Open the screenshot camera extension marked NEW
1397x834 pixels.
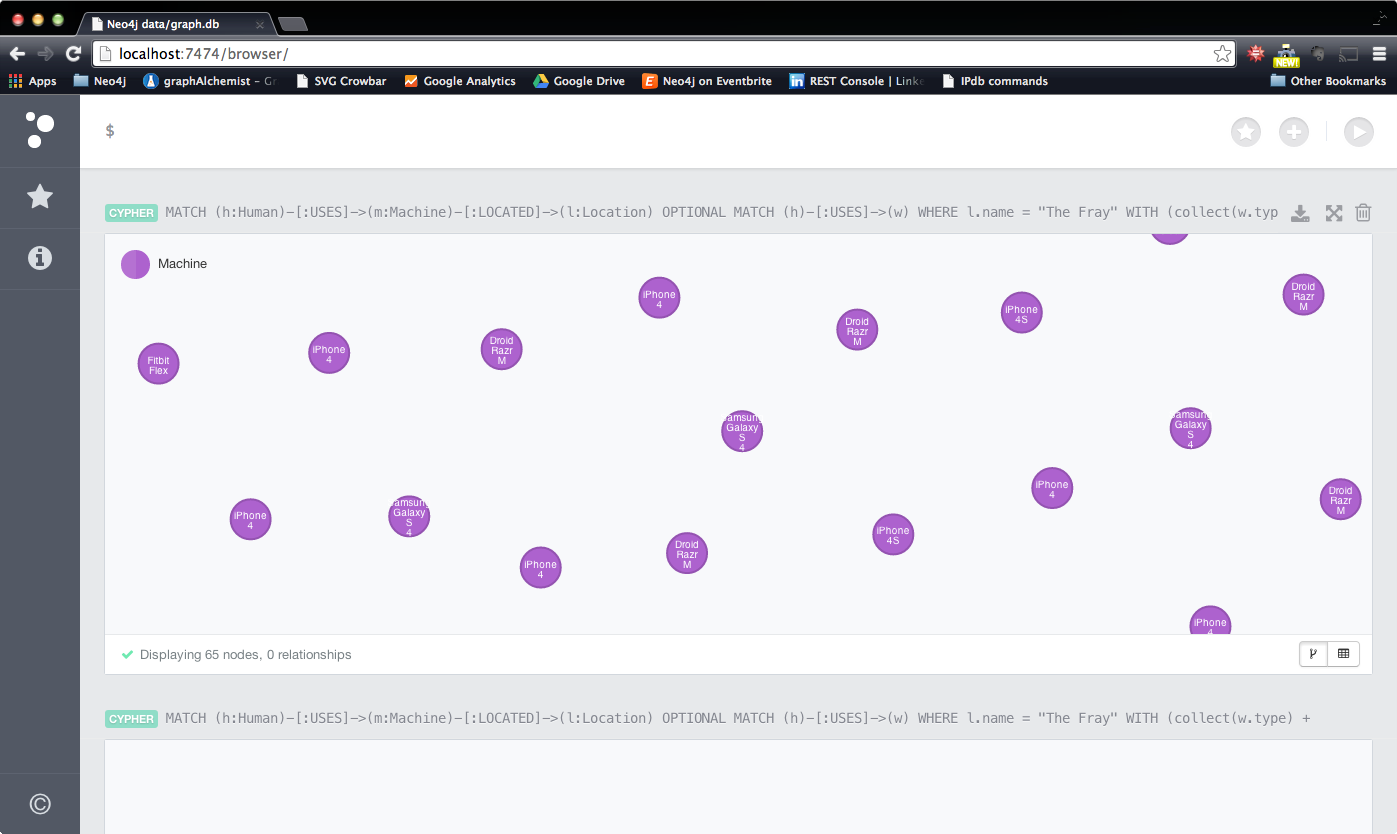pos(1286,56)
